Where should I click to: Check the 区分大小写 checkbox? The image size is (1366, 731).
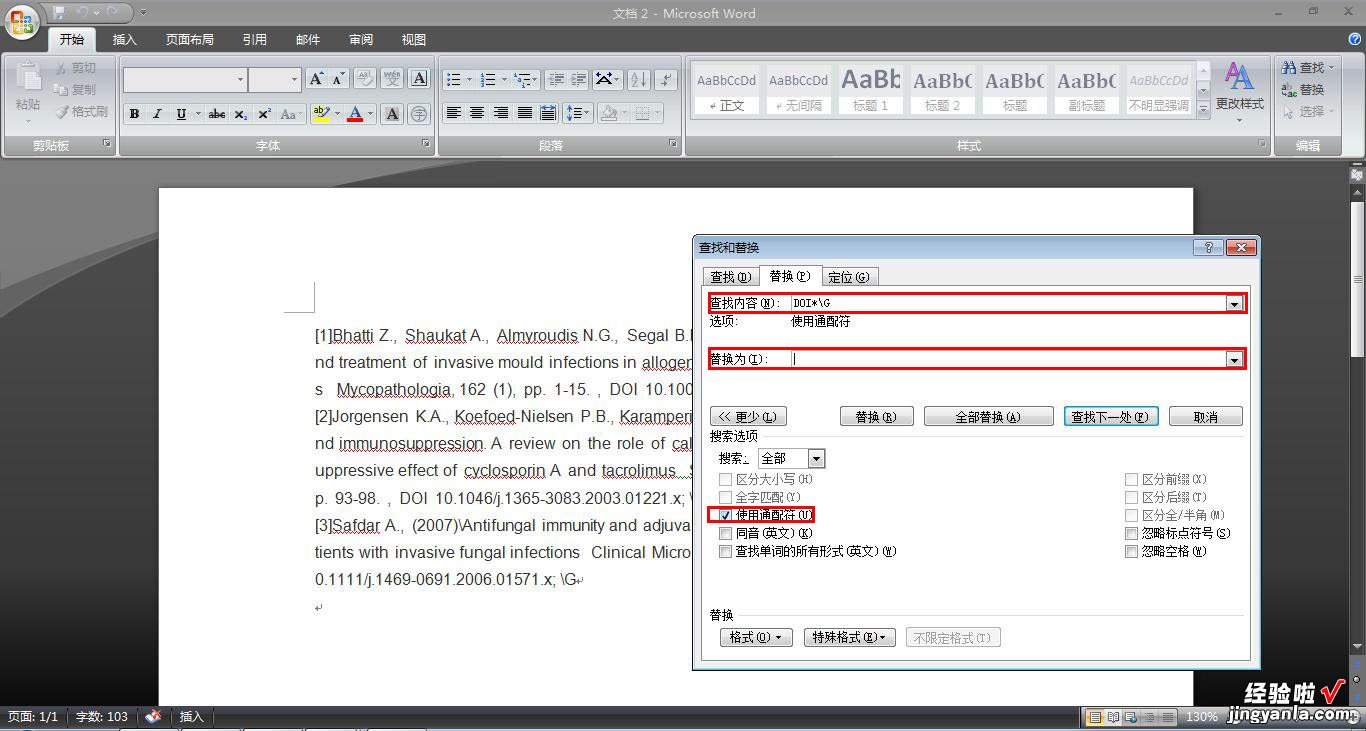point(726,479)
